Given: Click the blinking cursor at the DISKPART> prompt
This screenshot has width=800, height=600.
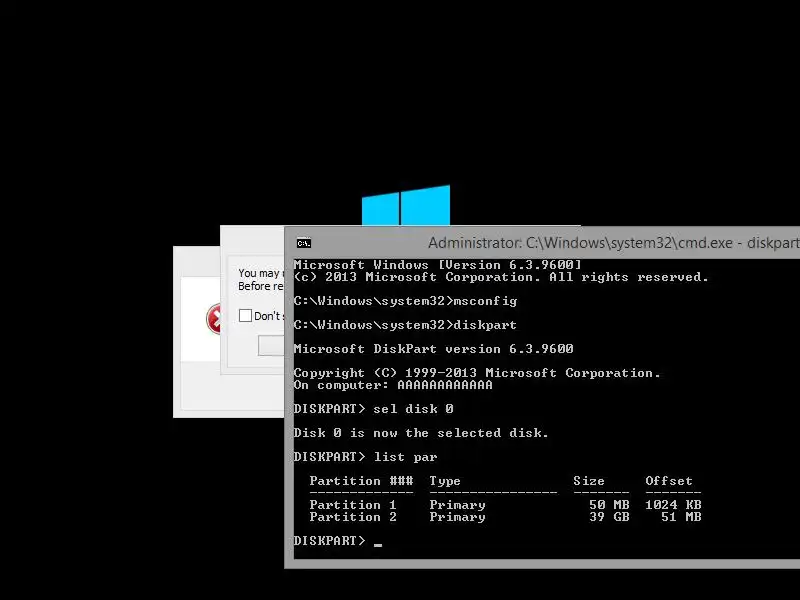Looking at the screenshot, I should click(x=378, y=544).
